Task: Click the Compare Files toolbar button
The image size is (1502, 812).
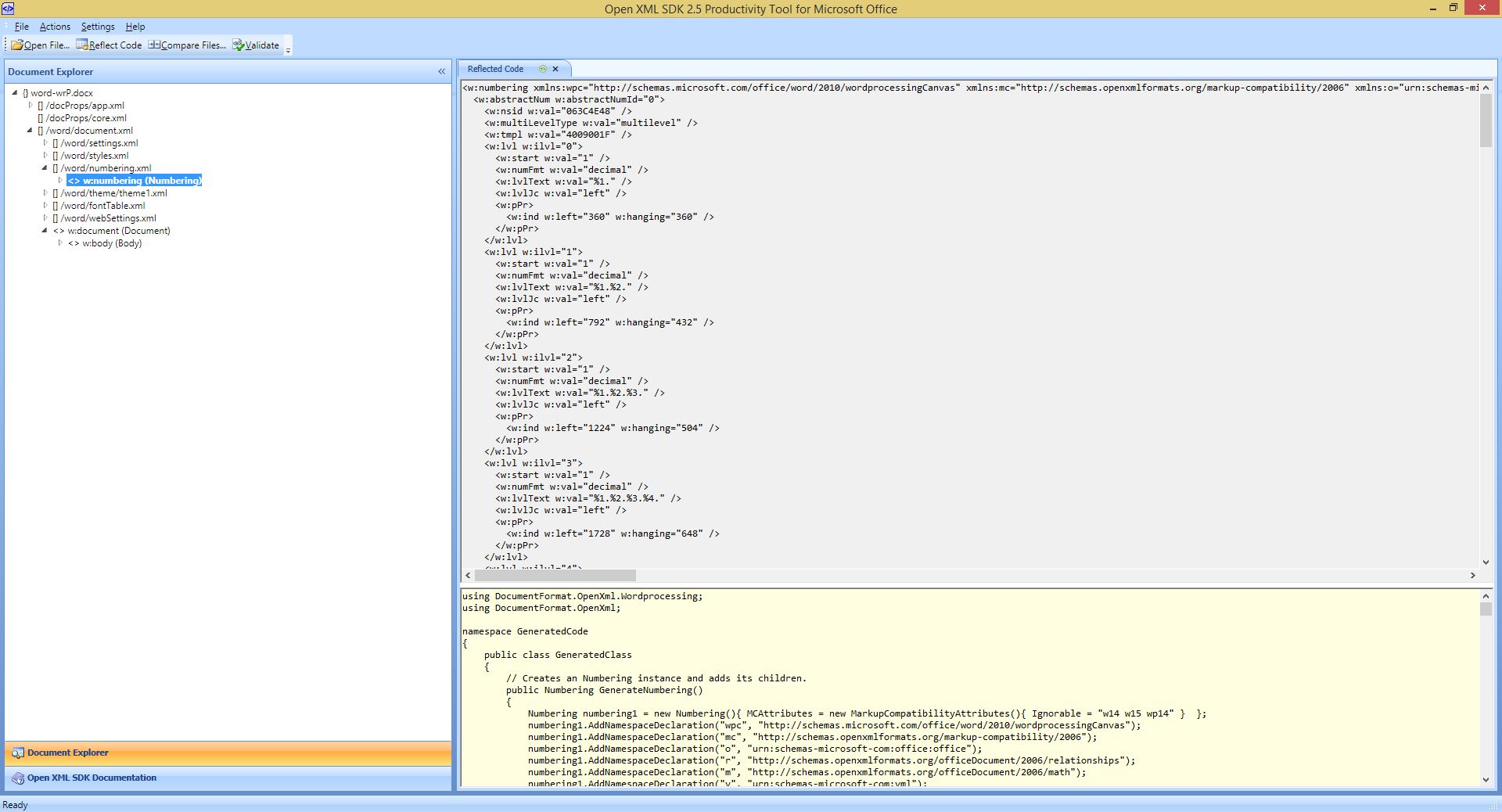Action: (187, 45)
